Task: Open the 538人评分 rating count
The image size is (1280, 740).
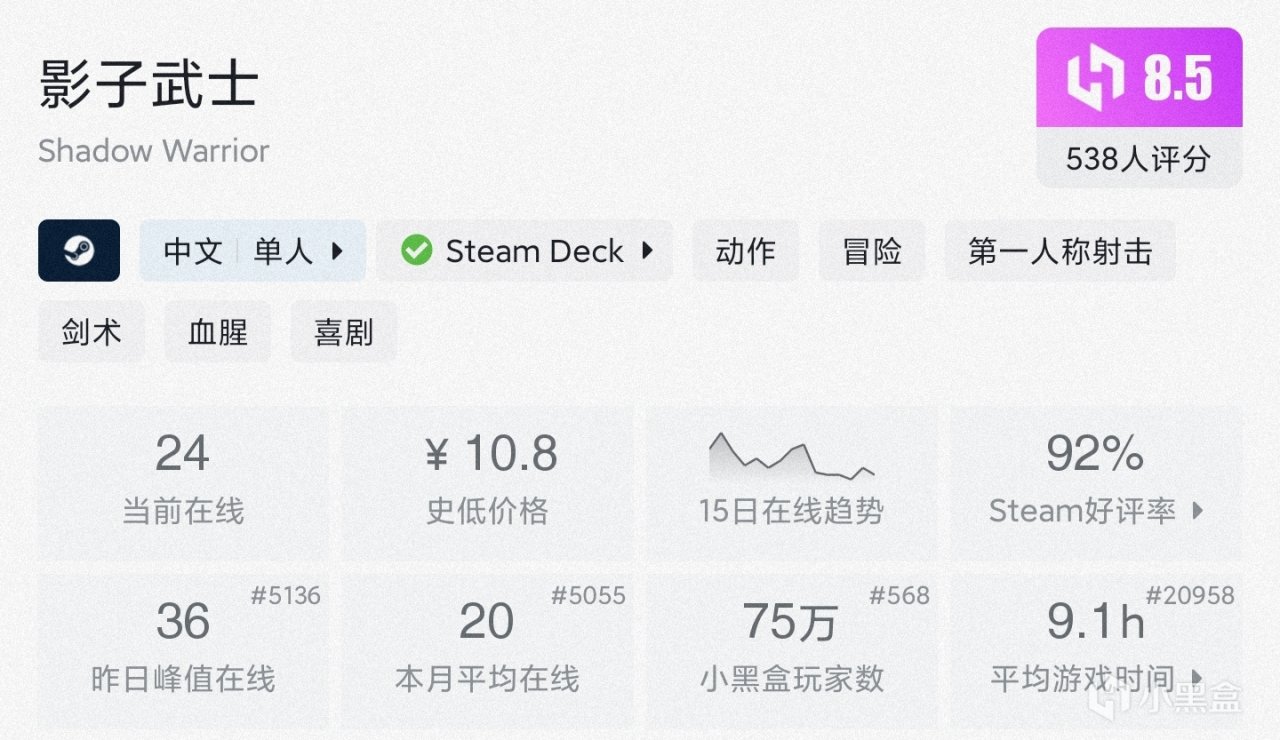Action: (x=1138, y=159)
